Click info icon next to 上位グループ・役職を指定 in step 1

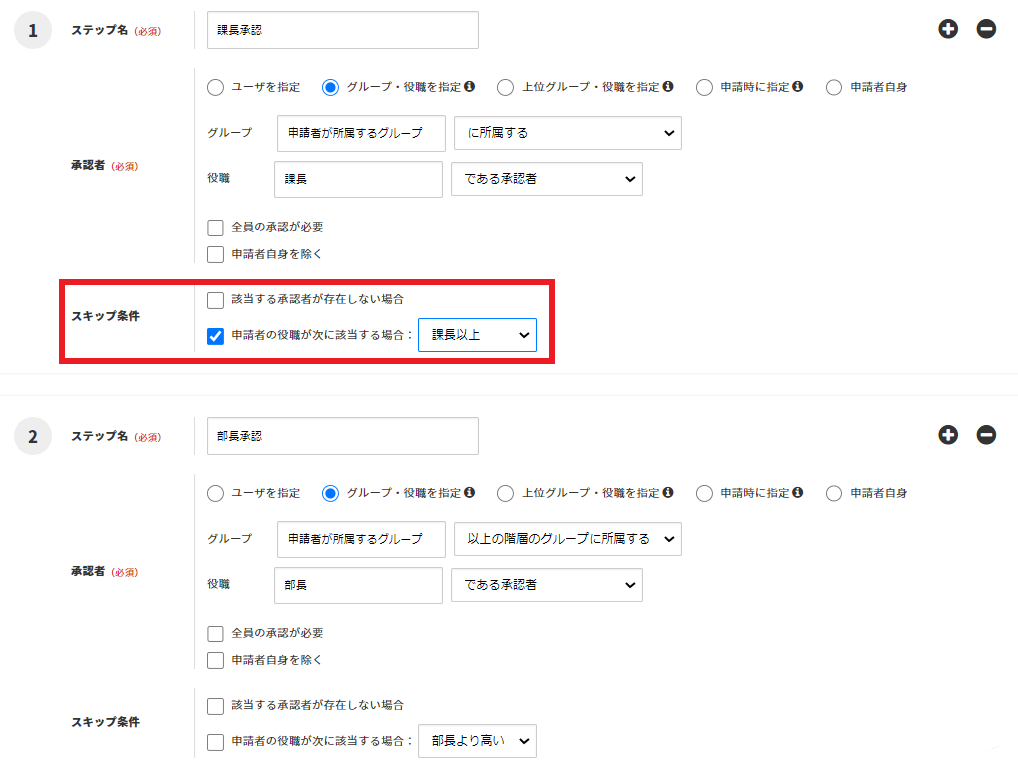click(668, 87)
